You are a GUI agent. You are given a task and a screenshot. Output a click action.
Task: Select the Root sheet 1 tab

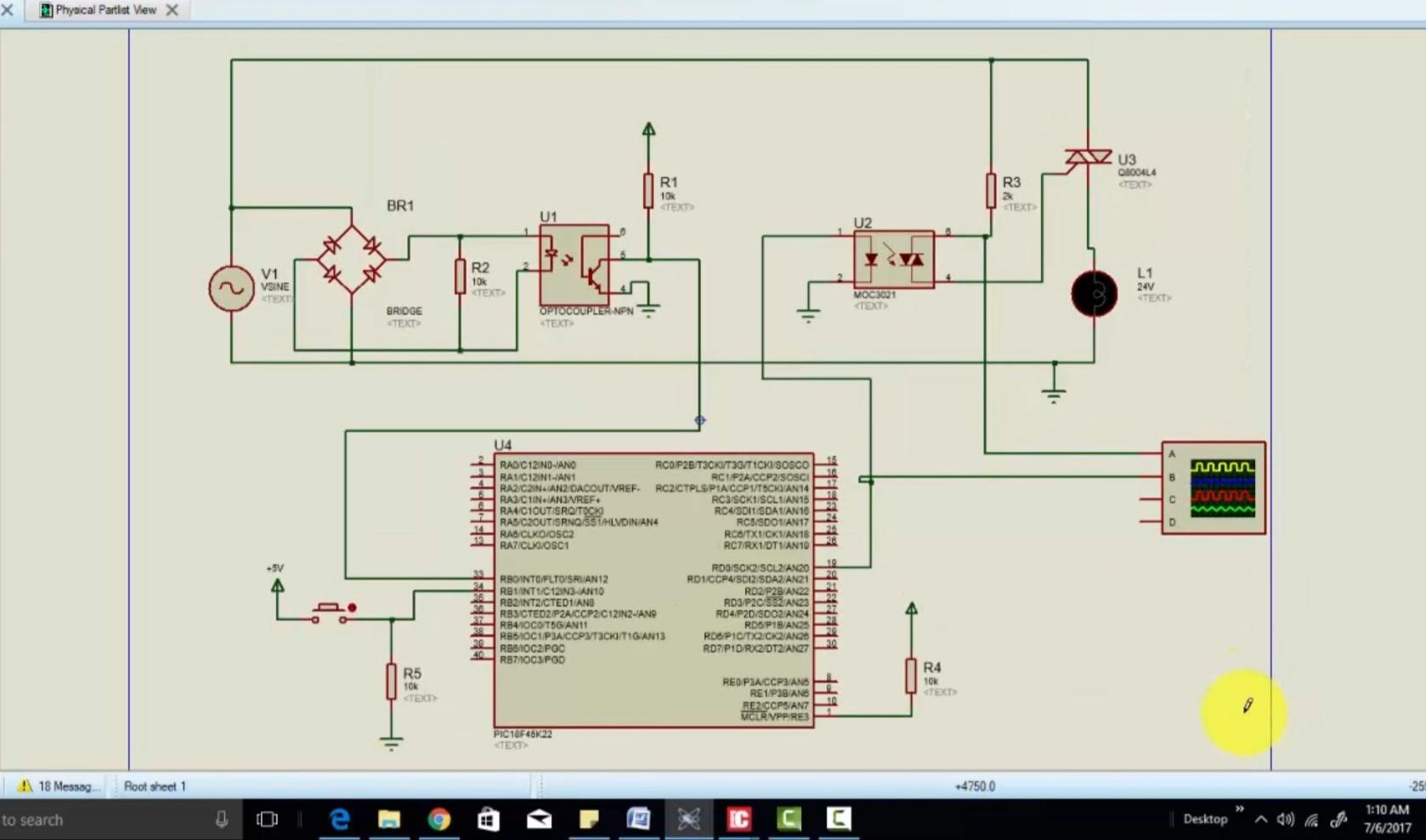coord(154,786)
